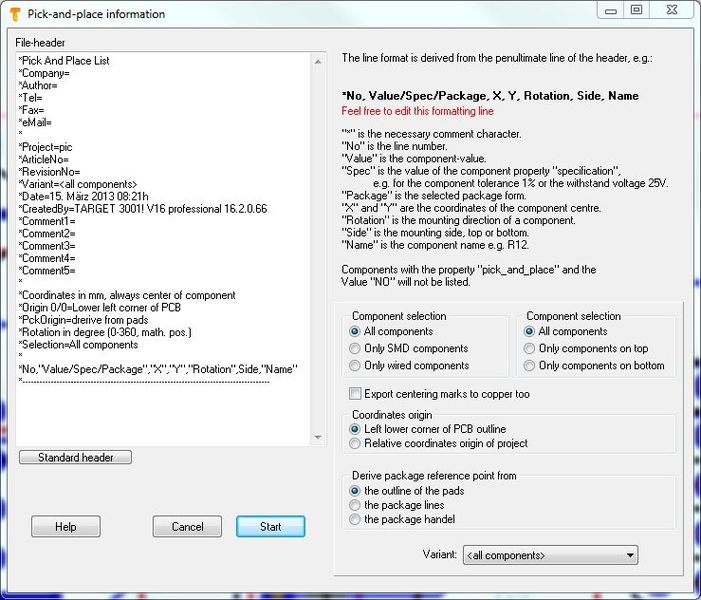701x600 pixels.
Task: Derive reference point from package lines
Action: (x=356, y=505)
